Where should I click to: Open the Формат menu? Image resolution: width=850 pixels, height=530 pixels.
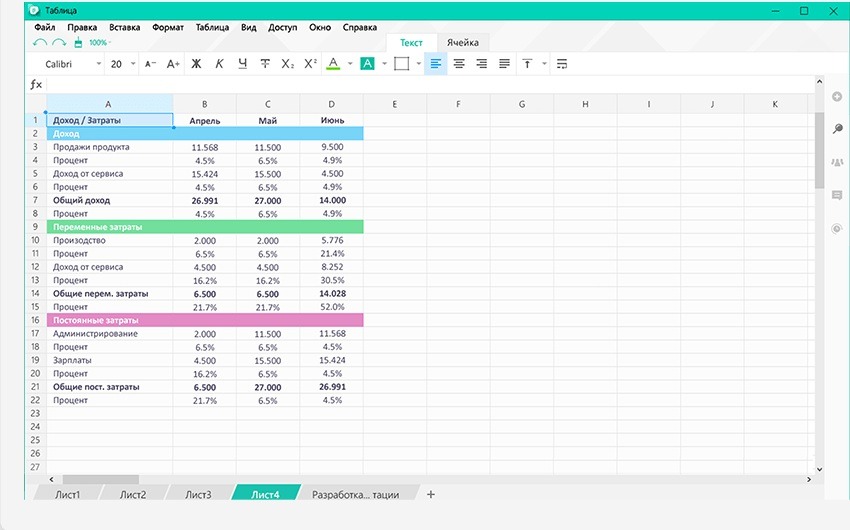[167, 28]
